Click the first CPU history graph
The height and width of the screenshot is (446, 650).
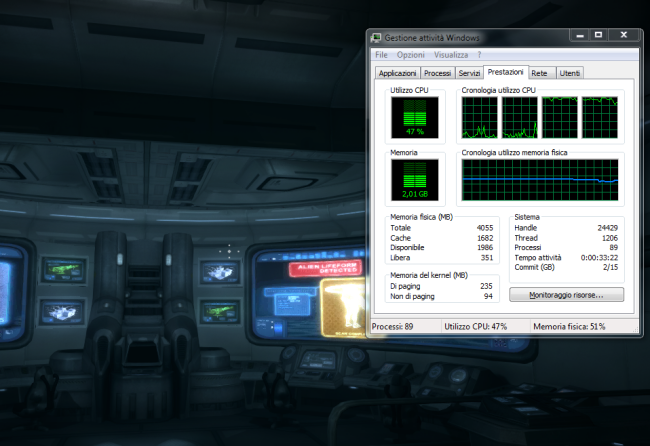[480, 117]
